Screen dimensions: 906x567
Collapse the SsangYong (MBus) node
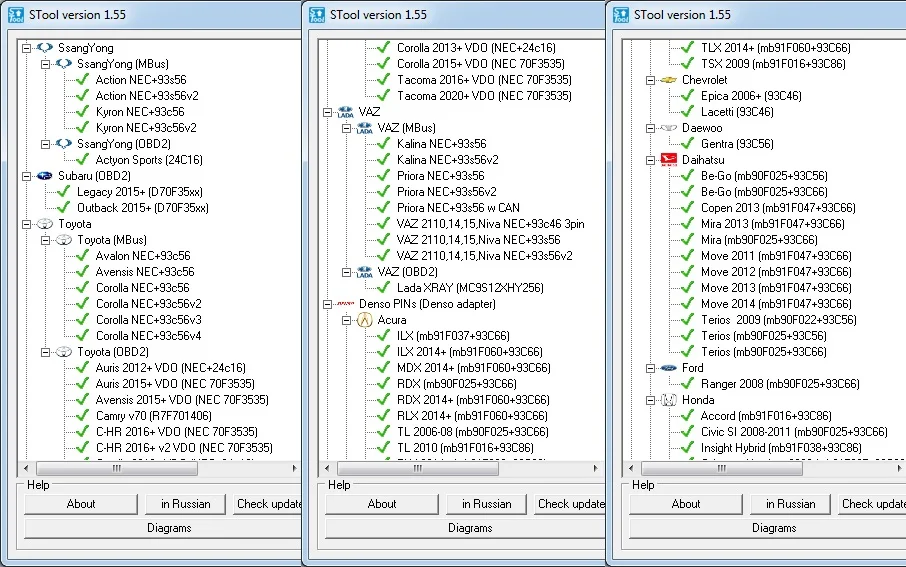coord(46,64)
